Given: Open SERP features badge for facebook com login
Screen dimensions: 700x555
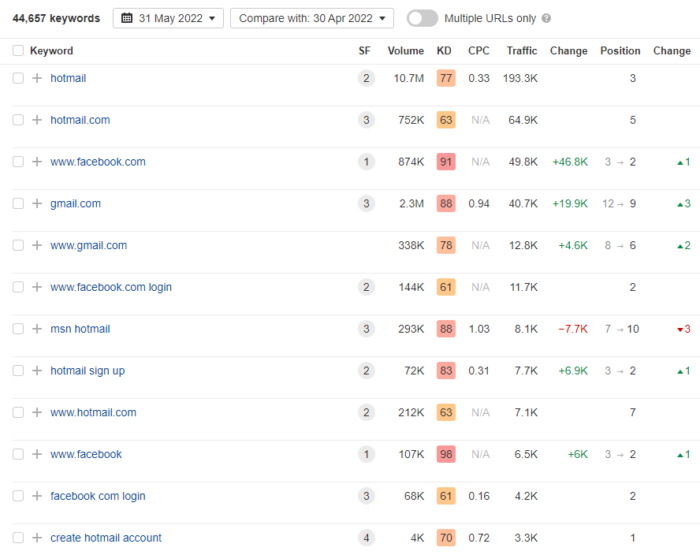Looking at the screenshot, I should (366, 496).
